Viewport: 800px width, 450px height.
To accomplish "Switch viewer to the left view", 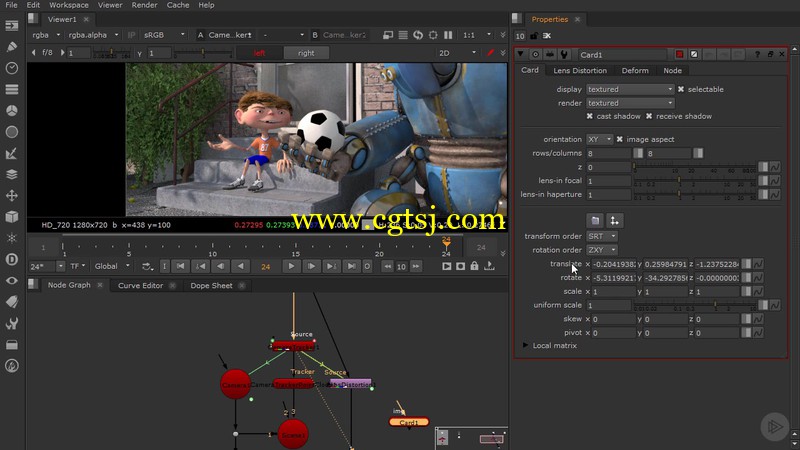I will point(259,53).
